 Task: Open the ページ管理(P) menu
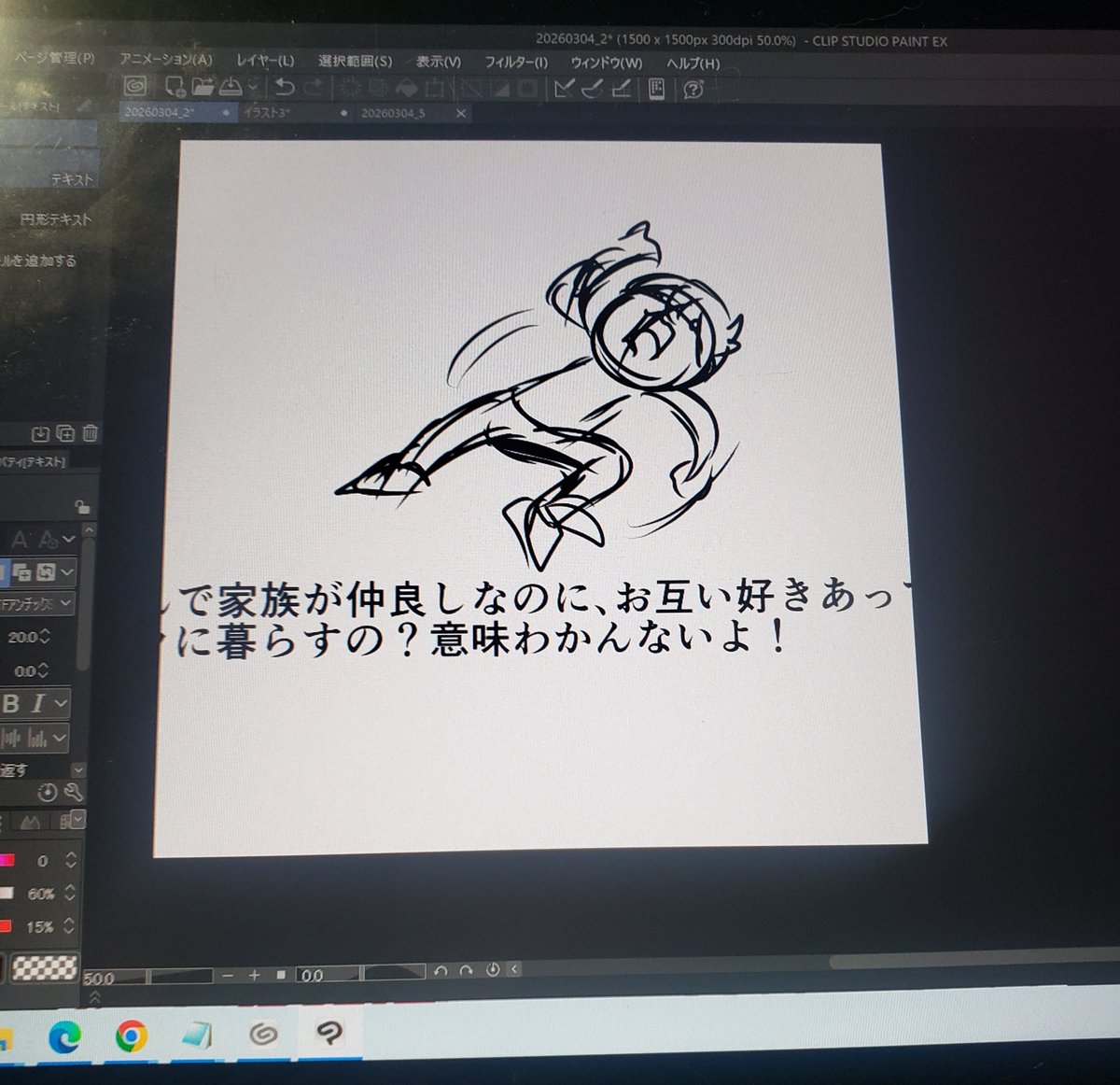54,57
